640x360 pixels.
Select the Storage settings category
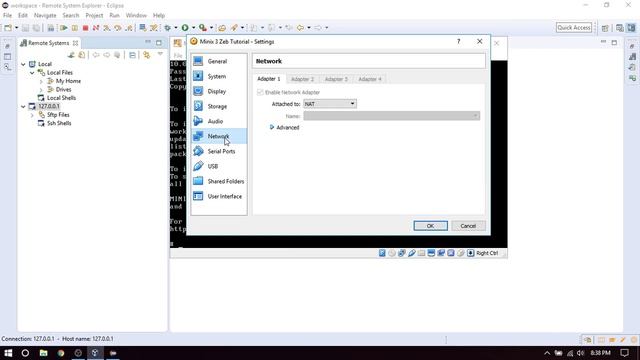[219, 106]
